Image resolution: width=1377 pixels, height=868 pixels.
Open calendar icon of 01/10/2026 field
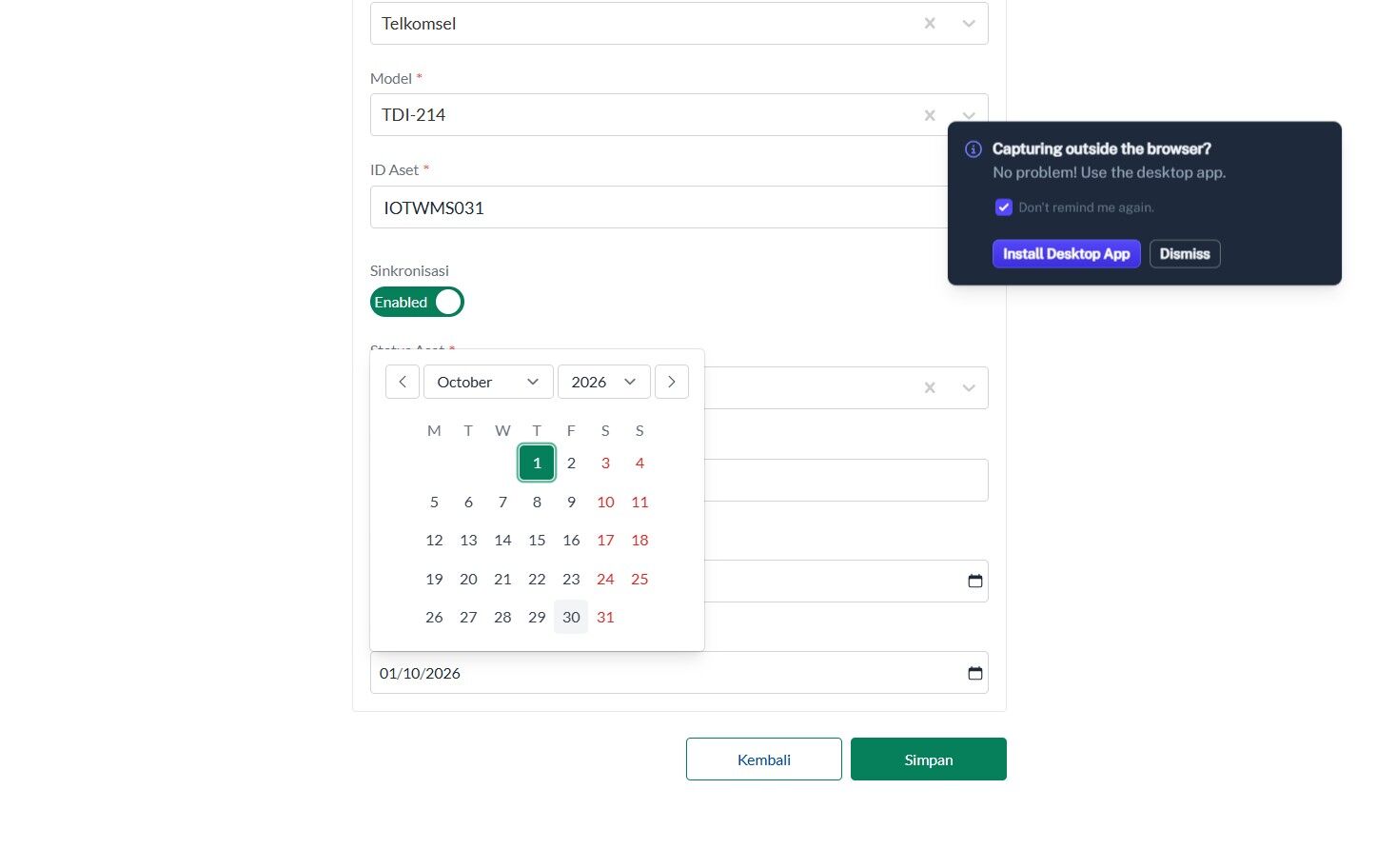[x=975, y=673]
